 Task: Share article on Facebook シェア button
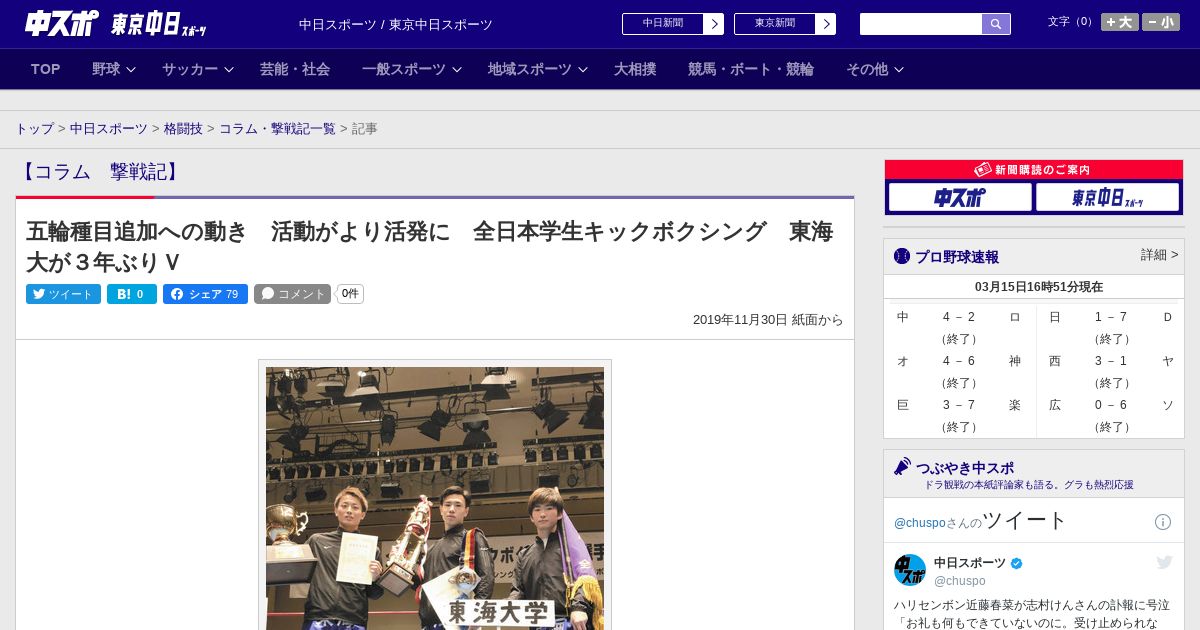point(205,294)
